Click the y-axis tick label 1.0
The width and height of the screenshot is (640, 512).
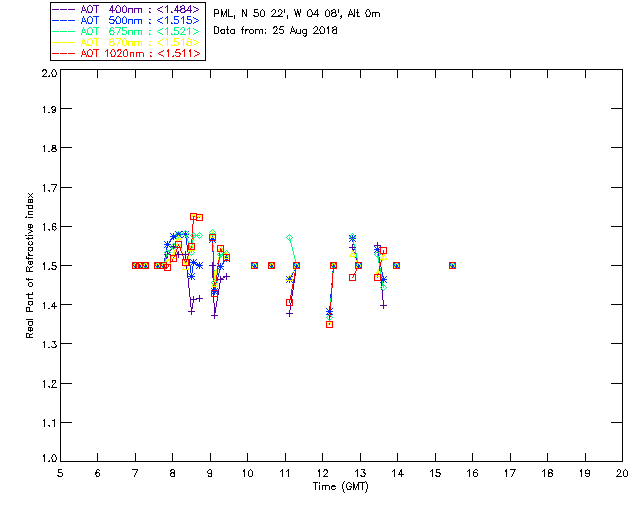tap(49, 458)
